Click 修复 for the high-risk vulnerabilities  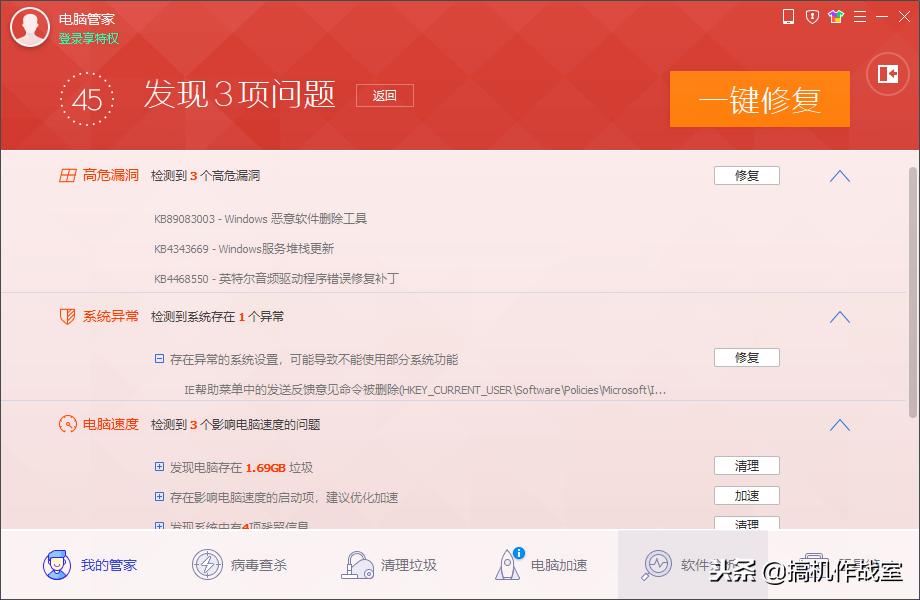click(746, 175)
